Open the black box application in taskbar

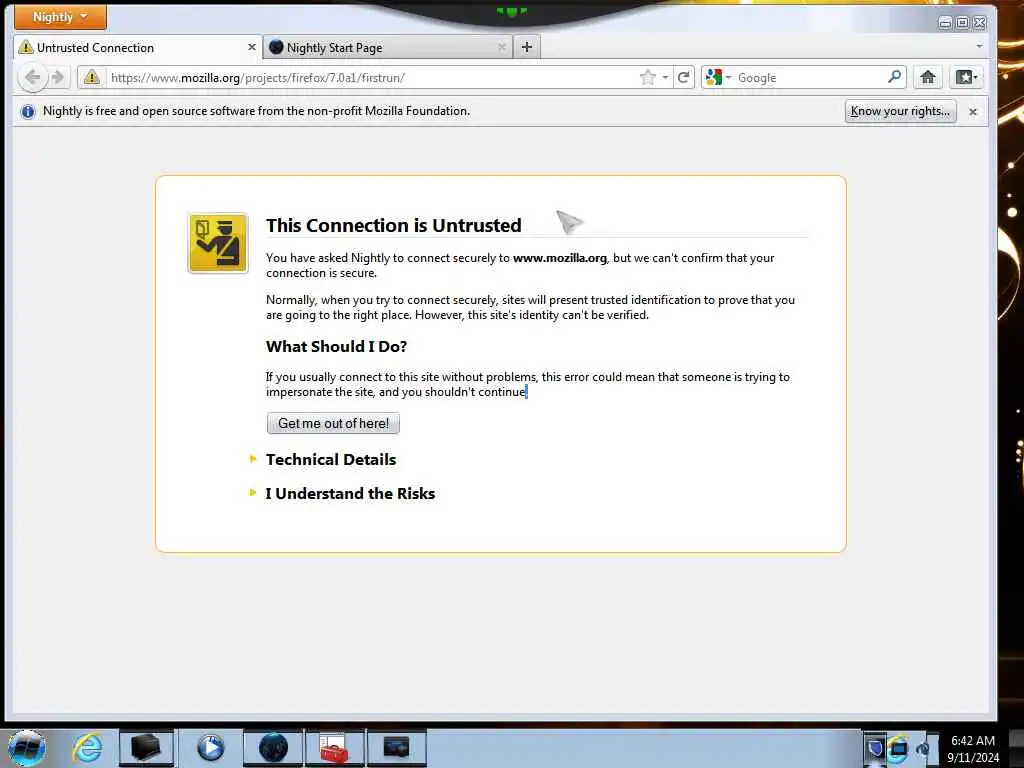pos(146,748)
